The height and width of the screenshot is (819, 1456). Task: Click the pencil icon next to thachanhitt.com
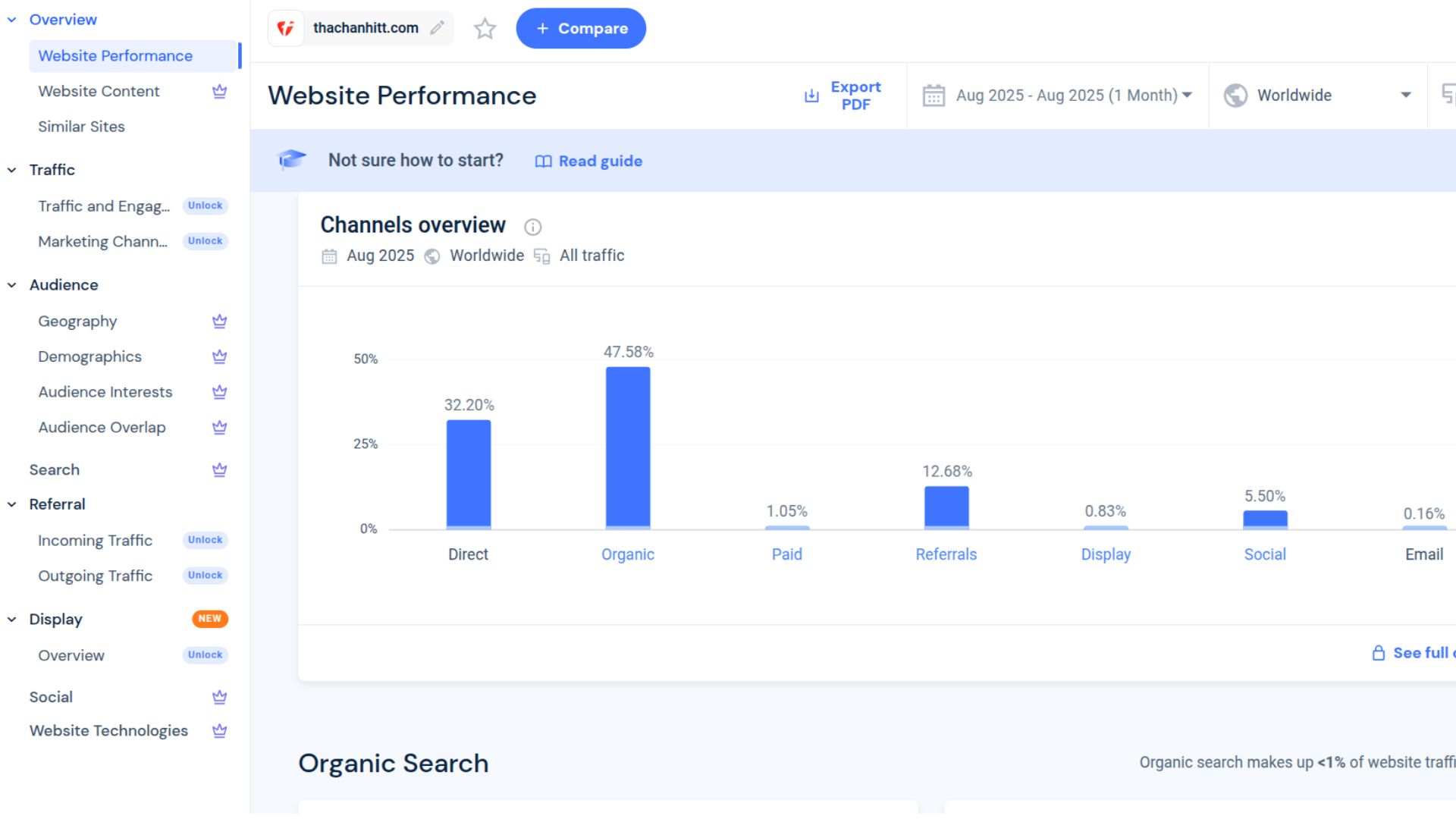pyautogui.click(x=437, y=28)
